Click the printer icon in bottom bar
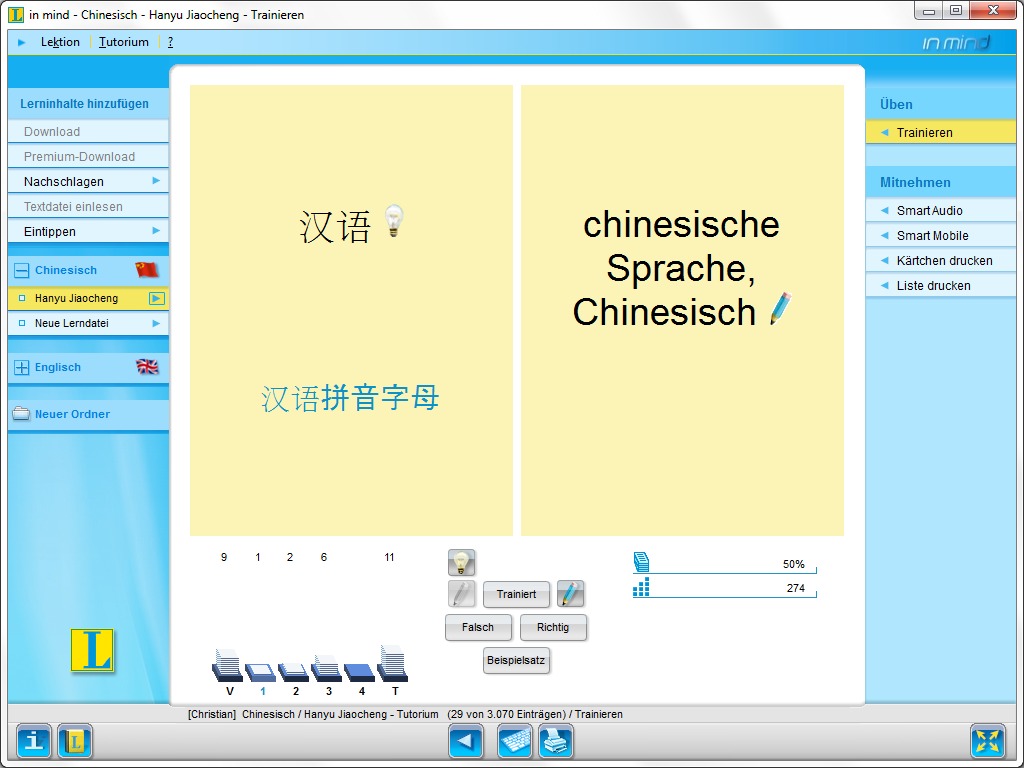 (556, 741)
